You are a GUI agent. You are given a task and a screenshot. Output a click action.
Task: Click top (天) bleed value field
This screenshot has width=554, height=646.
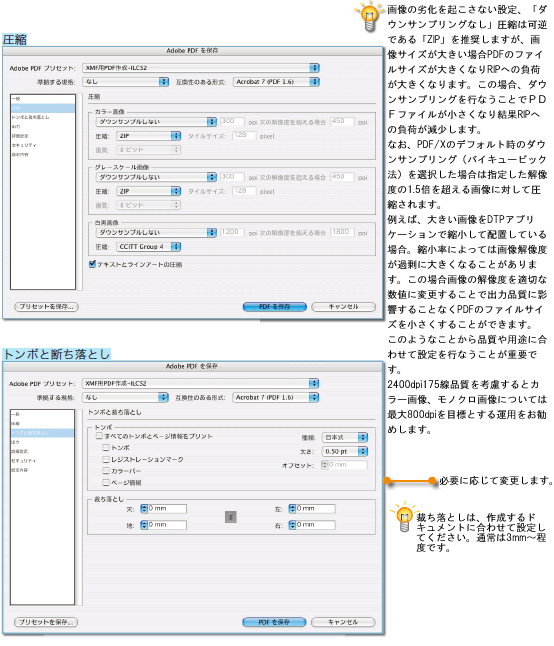tap(167, 508)
